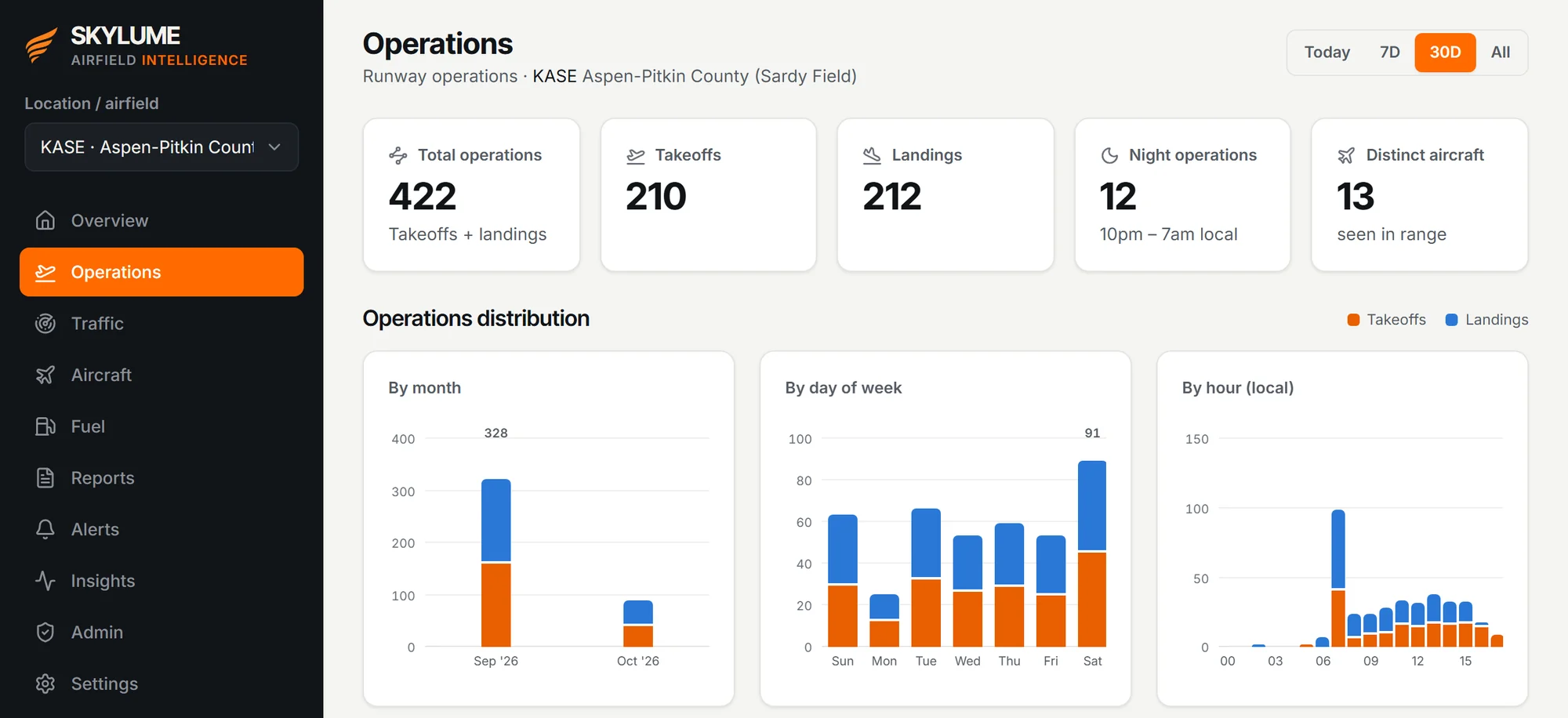Choose the All time range button
The height and width of the screenshot is (718, 1568).
coord(1500,53)
